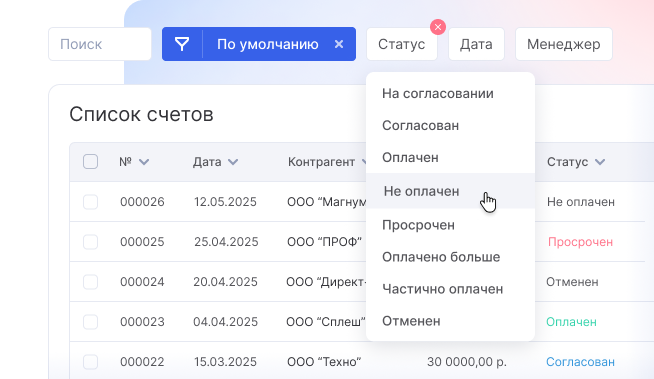Click contractor ООО "Сплеш"
This screenshot has width=654, height=379.
click(x=326, y=322)
